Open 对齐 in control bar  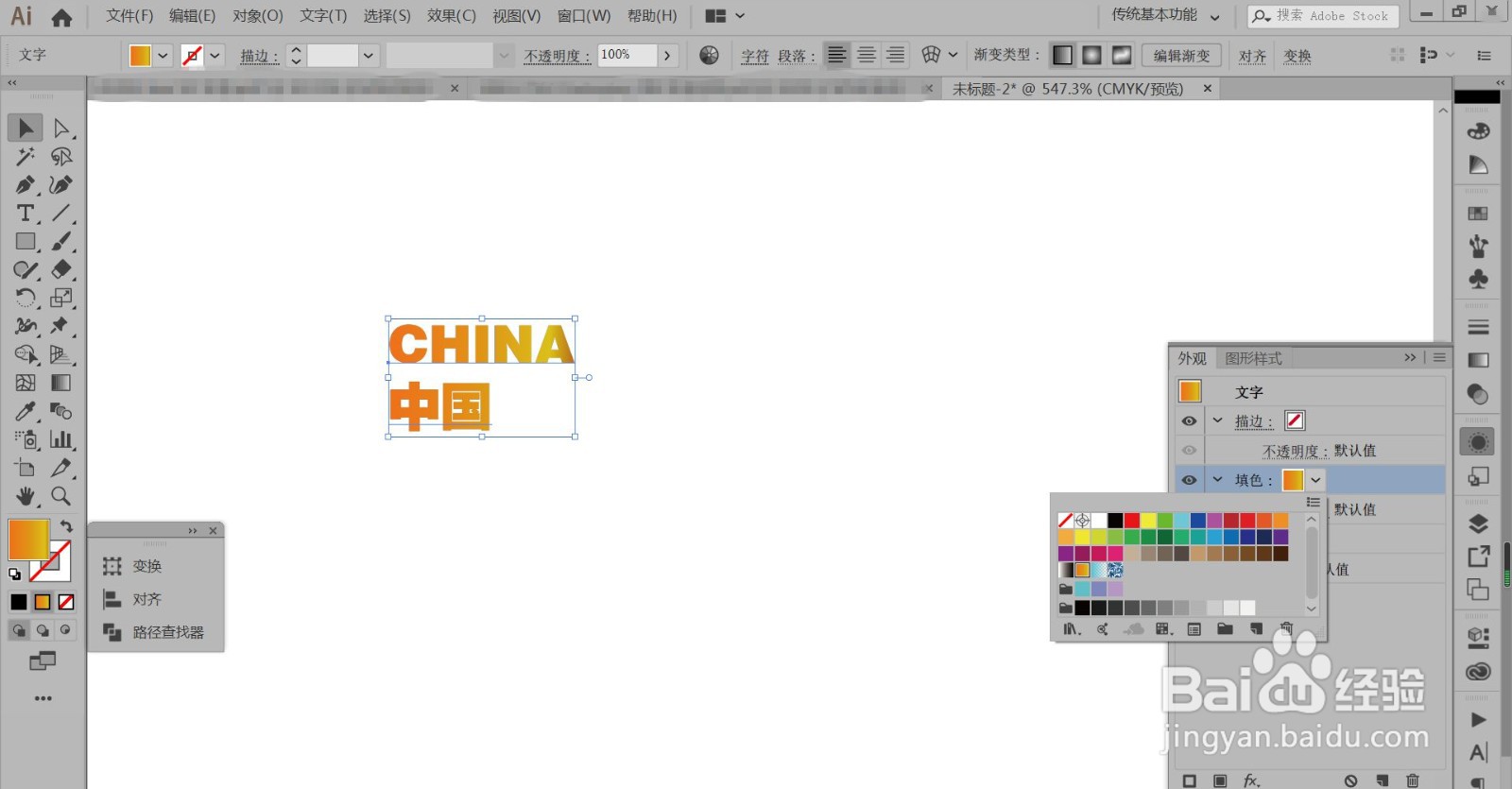[1253, 56]
